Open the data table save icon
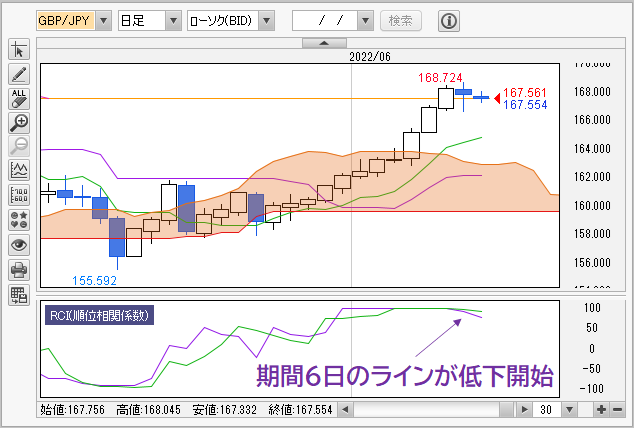Screen dimensions: 634x428 pos(19,295)
